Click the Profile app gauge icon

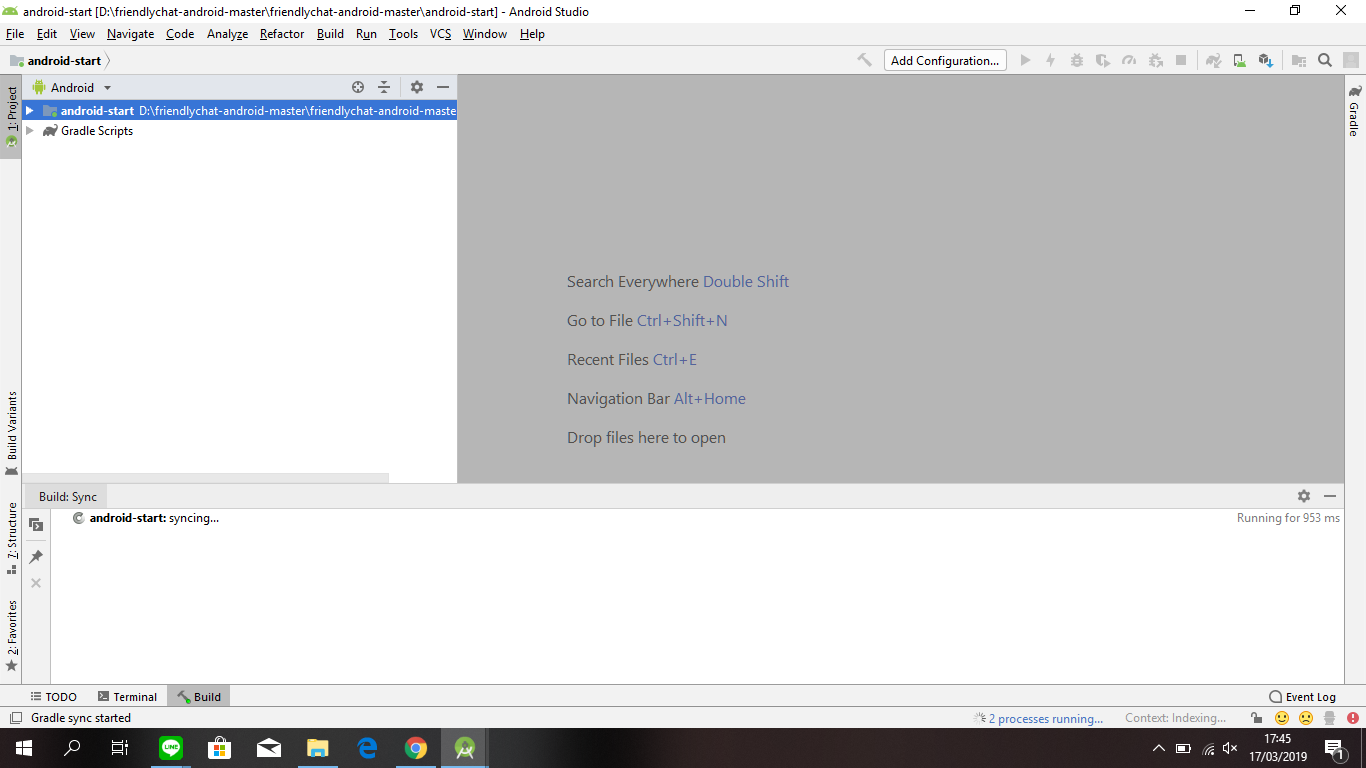[1129, 60]
